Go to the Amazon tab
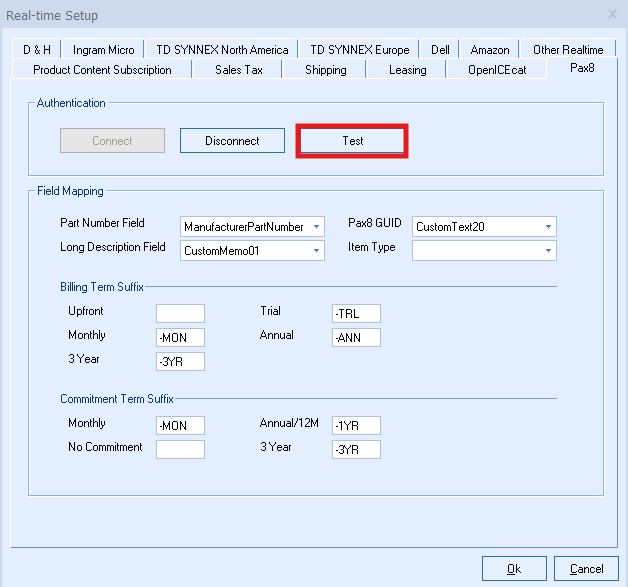Image resolution: width=628 pixels, height=587 pixels. tap(490, 49)
